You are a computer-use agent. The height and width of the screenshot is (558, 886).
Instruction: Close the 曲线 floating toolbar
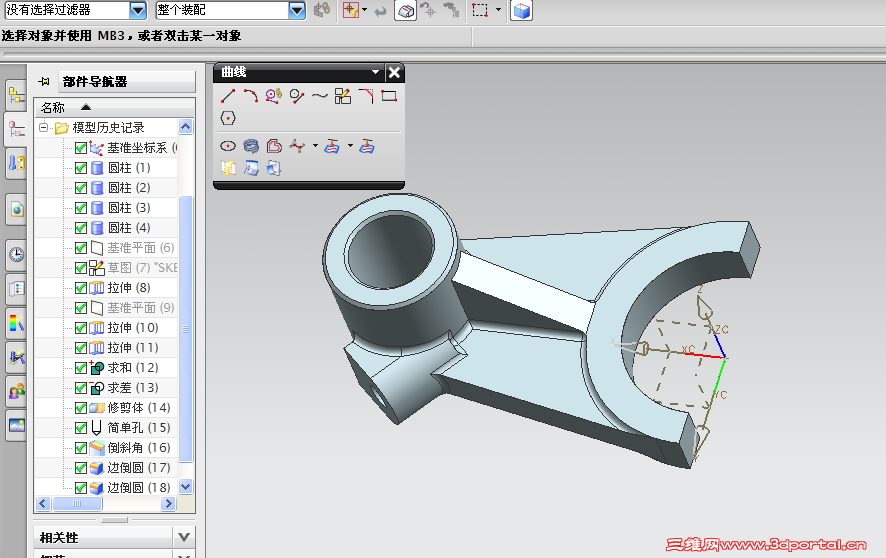coord(394,72)
